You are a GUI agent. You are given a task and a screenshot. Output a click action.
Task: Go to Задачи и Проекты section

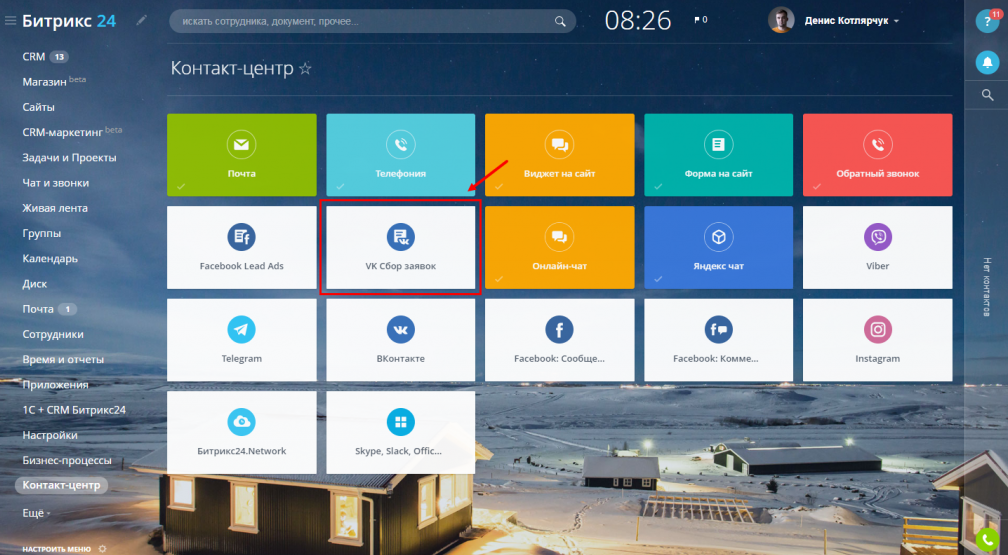69,158
